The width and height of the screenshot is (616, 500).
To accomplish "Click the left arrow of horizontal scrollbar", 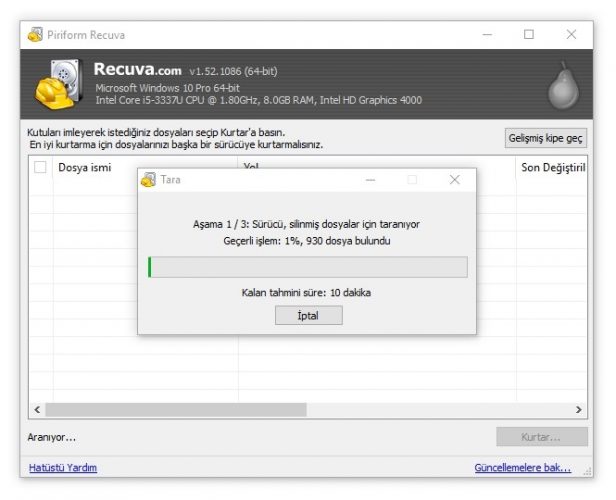I will pyautogui.click(x=37, y=410).
